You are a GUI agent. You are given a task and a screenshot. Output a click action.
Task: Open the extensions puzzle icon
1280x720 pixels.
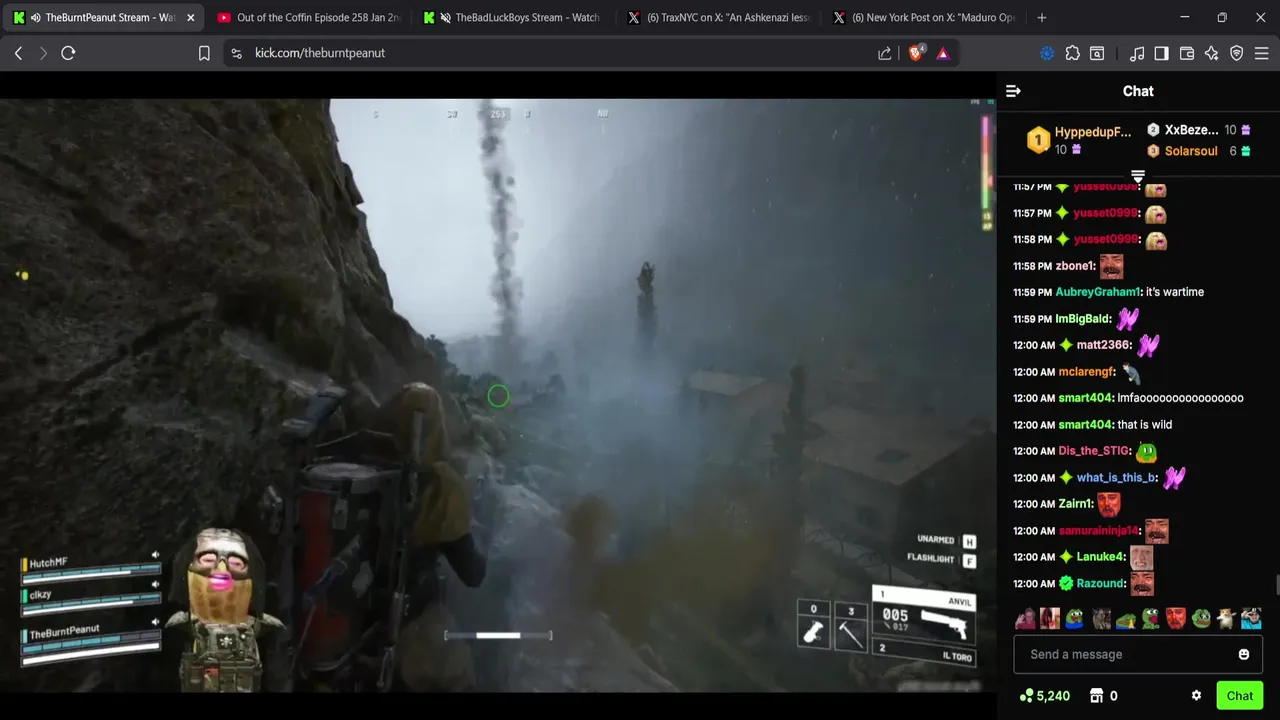[x=1073, y=53]
